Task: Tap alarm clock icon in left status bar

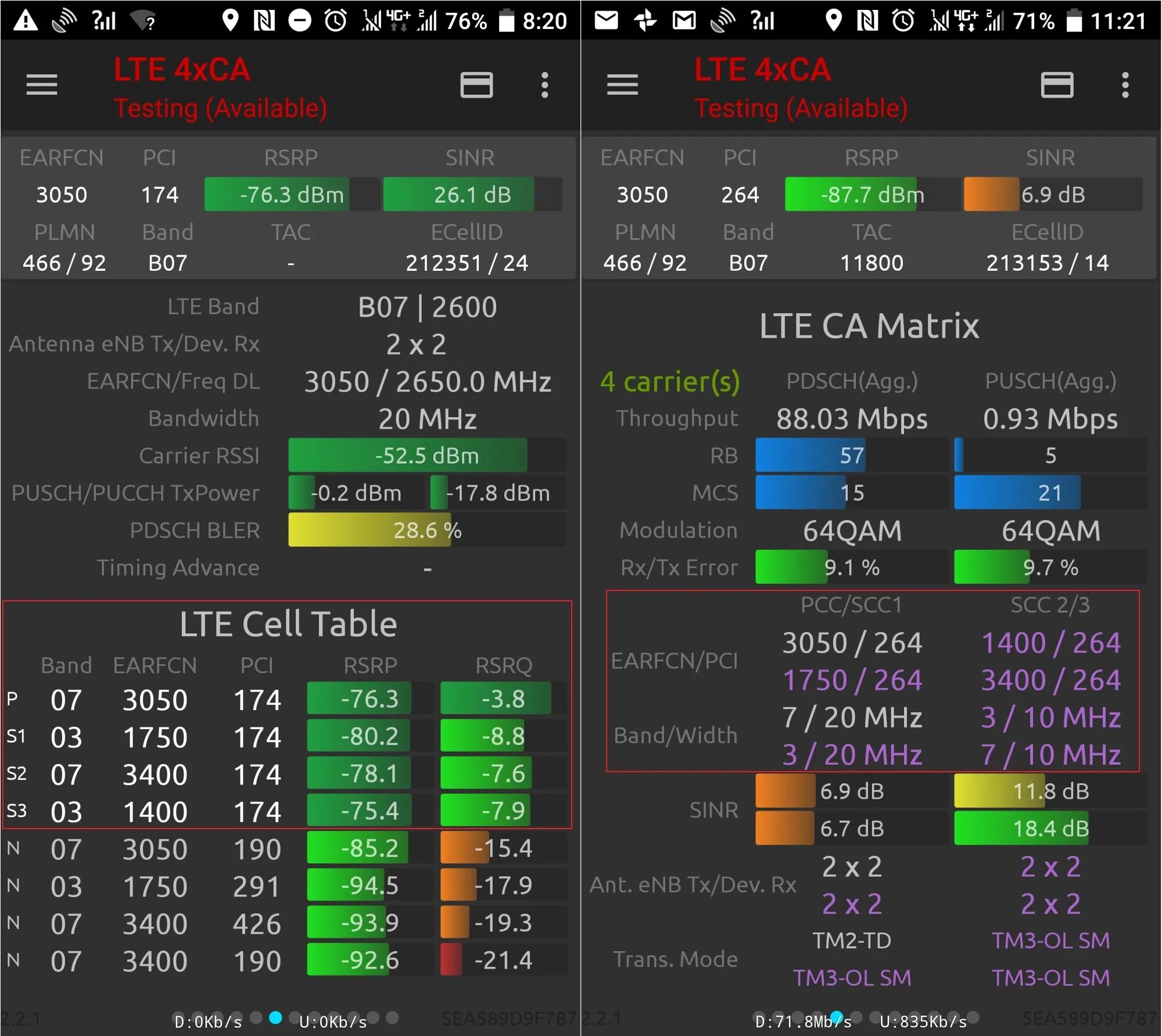Action: 335,21
